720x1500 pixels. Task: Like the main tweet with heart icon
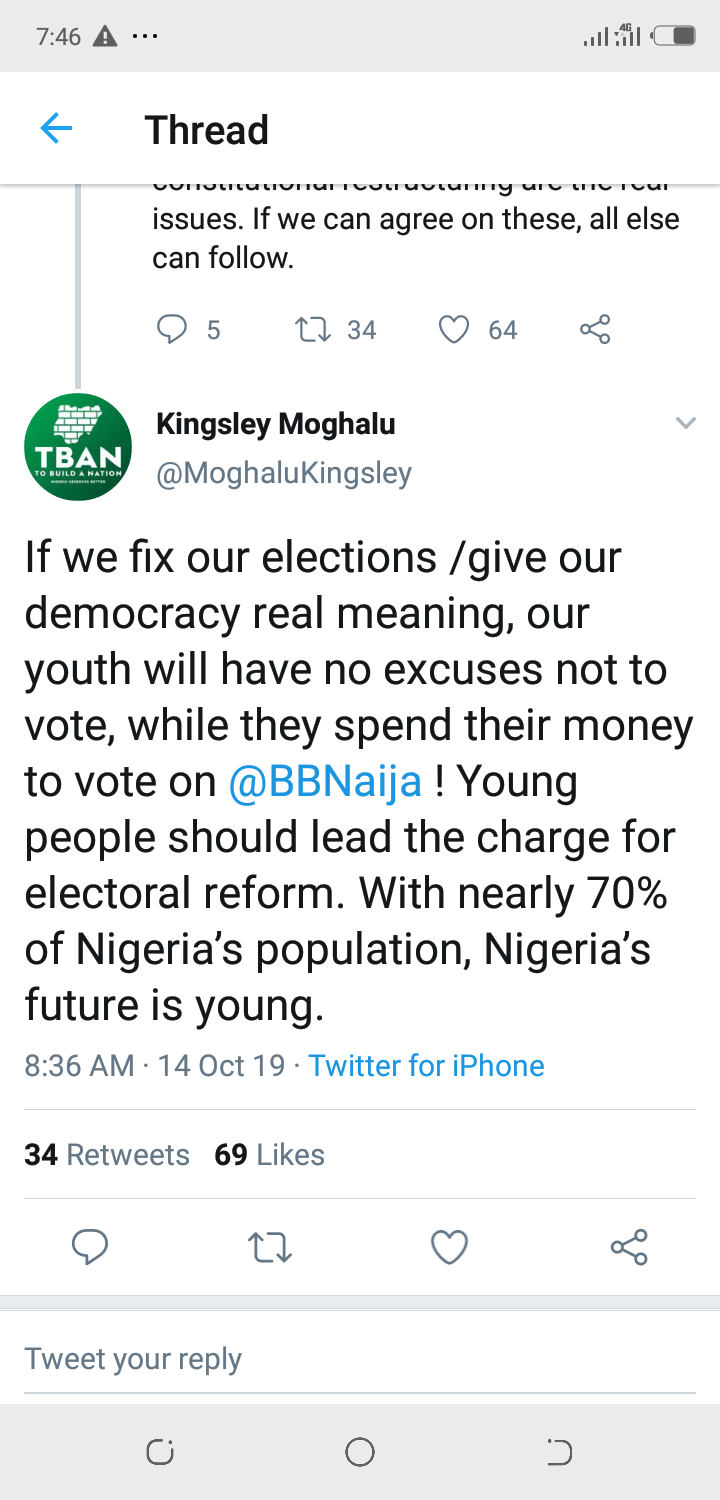pos(449,1246)
